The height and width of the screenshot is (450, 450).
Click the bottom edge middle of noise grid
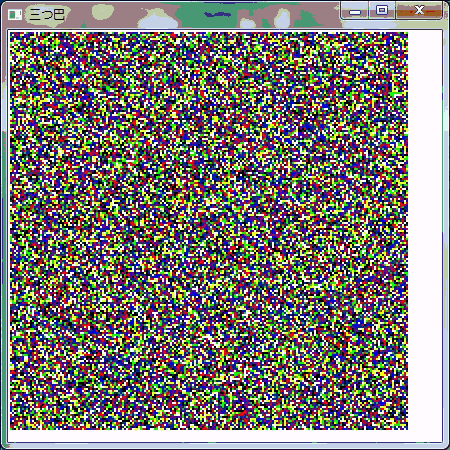click(209, 428)
